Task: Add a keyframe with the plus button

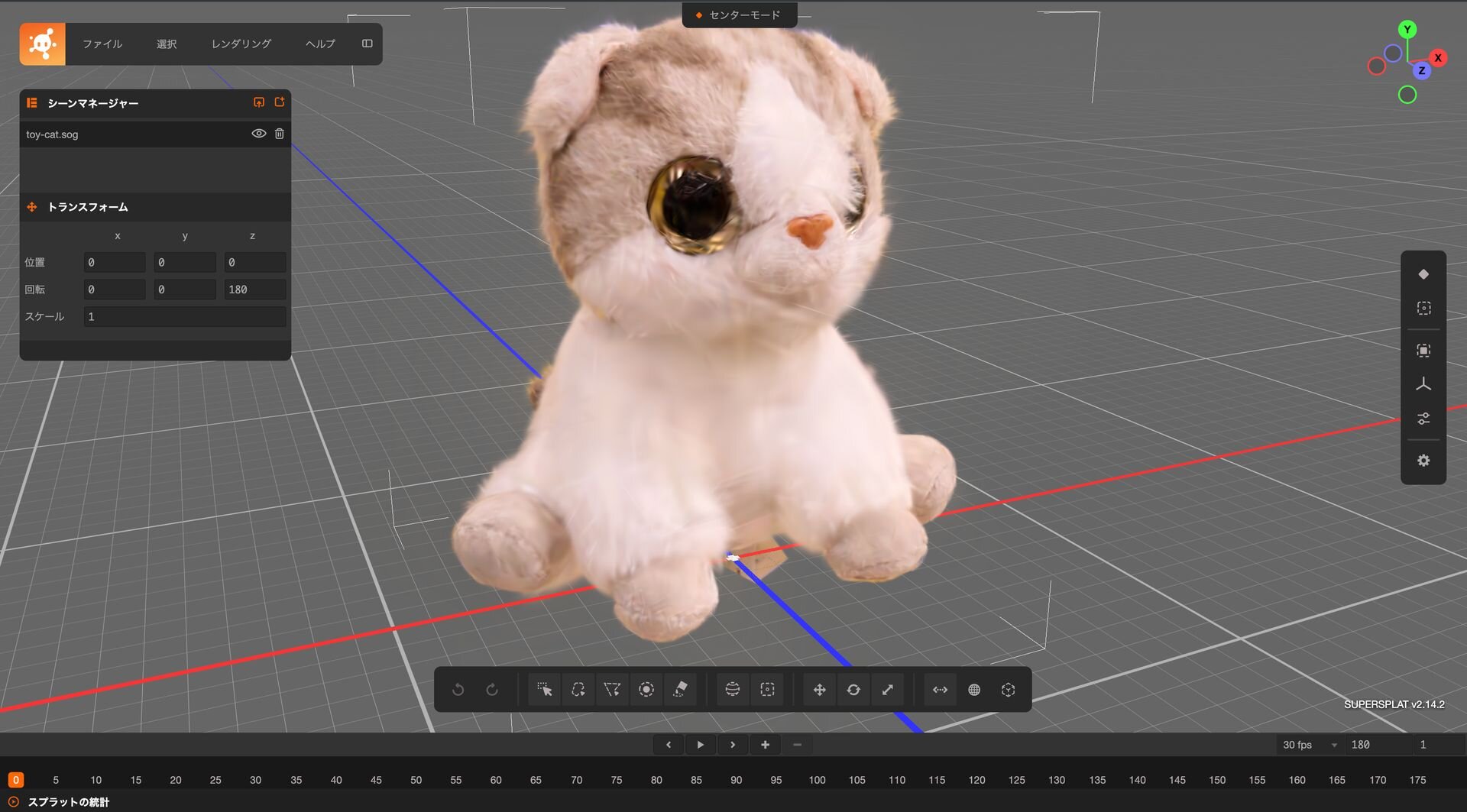Action: point(765,745)
